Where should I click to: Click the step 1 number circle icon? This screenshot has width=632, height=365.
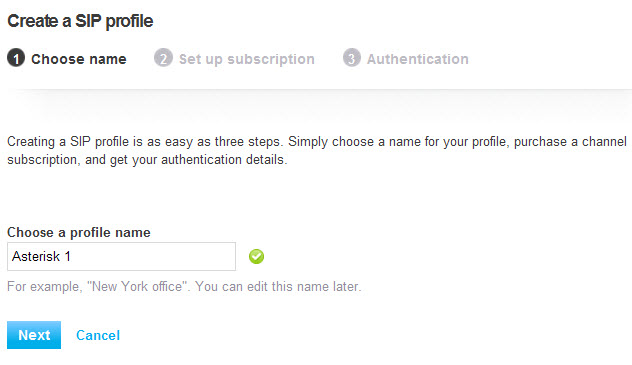pyautogui.click(x=16, y=58)
